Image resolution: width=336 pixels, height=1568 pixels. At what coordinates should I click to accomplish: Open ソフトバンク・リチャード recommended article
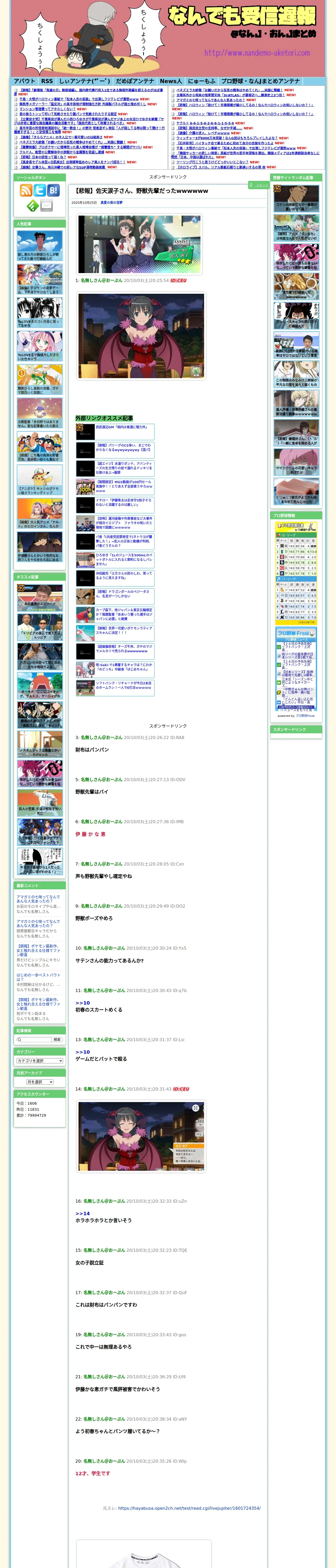click(115, 687)
